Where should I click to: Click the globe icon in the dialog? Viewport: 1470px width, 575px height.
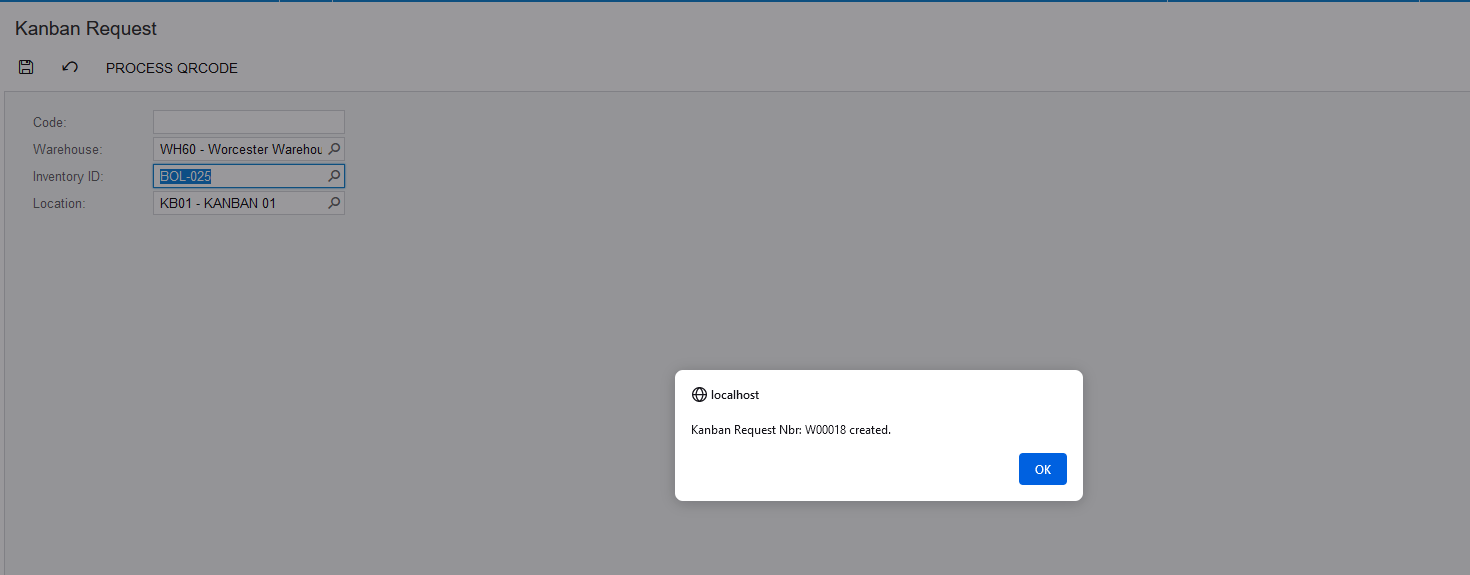(x=699, y=395)
